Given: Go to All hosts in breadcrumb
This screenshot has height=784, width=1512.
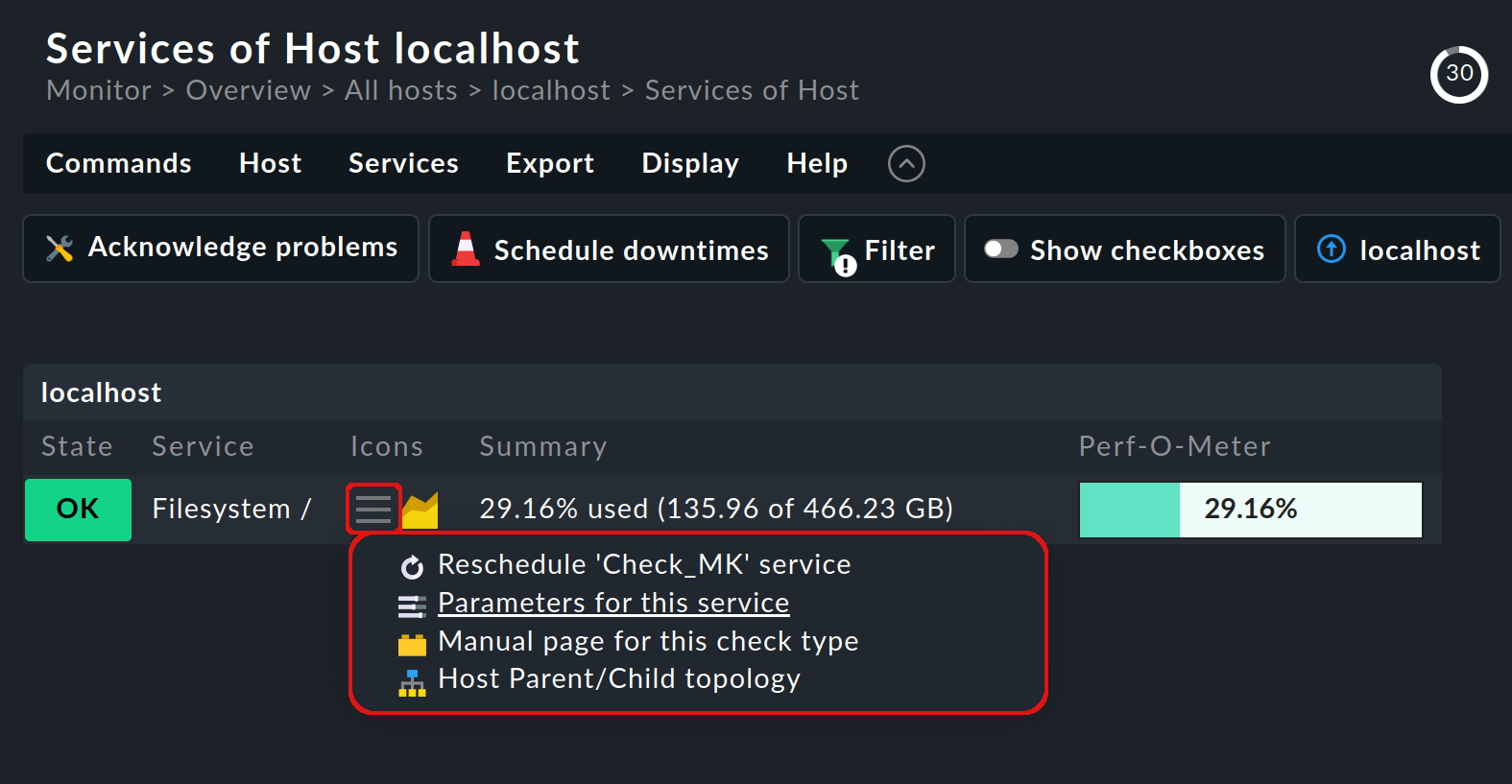Looking at the screenshot, I should pos(401,90).
